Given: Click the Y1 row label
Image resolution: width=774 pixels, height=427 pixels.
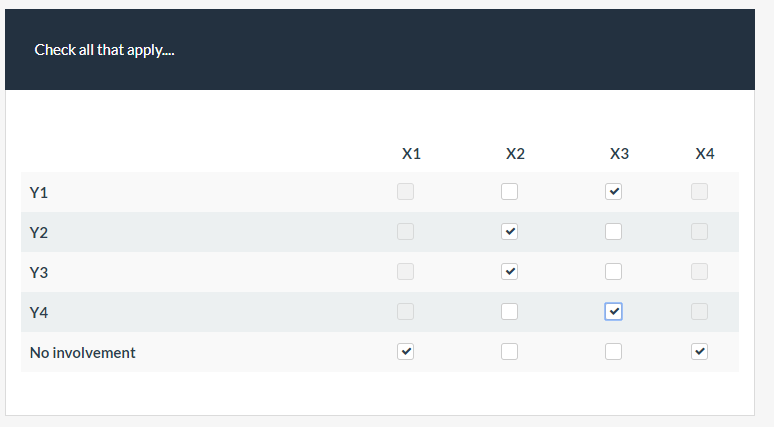Looking at the screenshot, I should click(39, 192).
